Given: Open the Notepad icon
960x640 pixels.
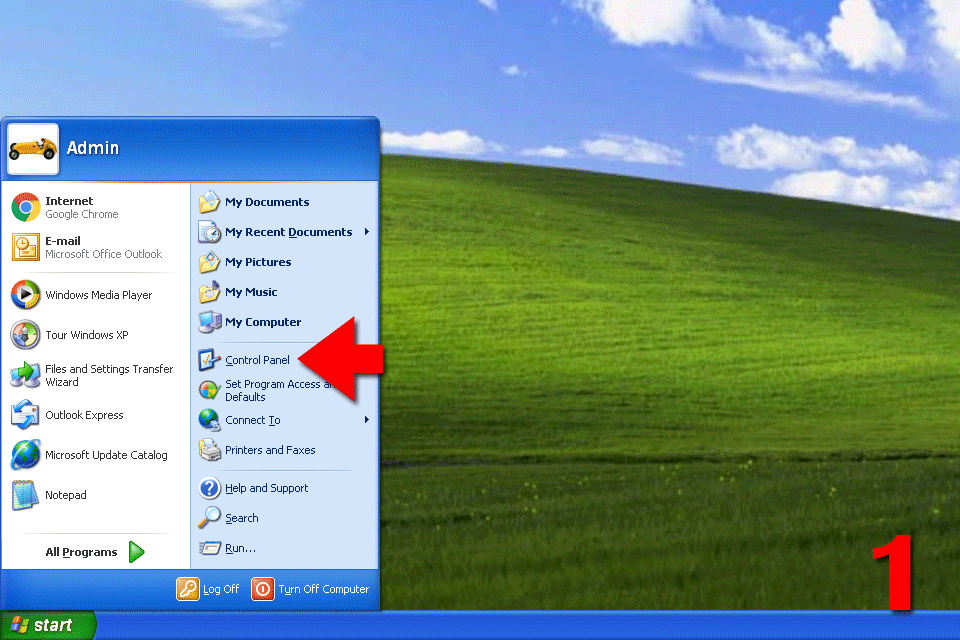Looking at the screenshot, I should (x=26, y=495).
